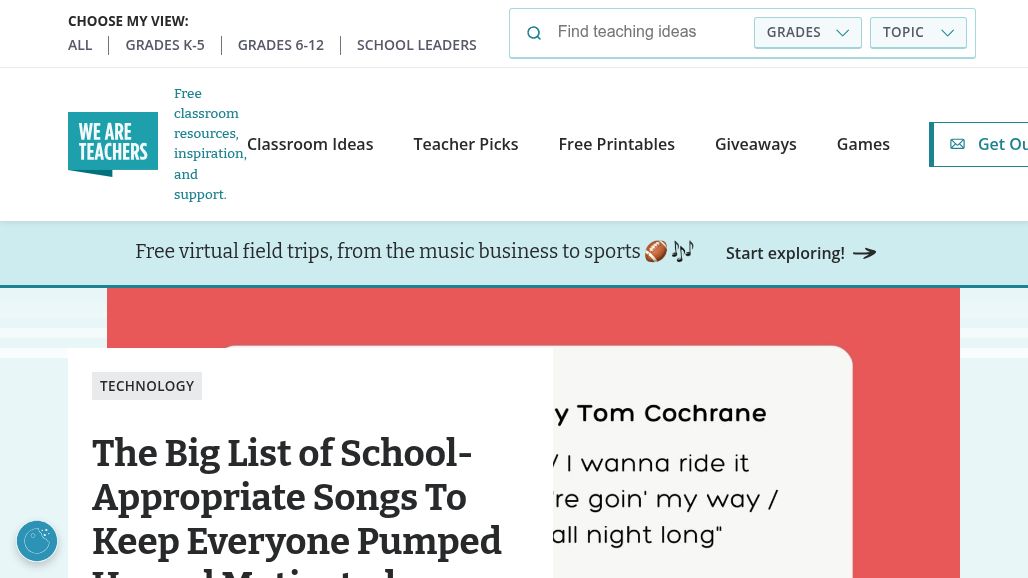Open the We Are Teachers logo
This screenshot has width=1028, height=578.
(x=113, y=144)
